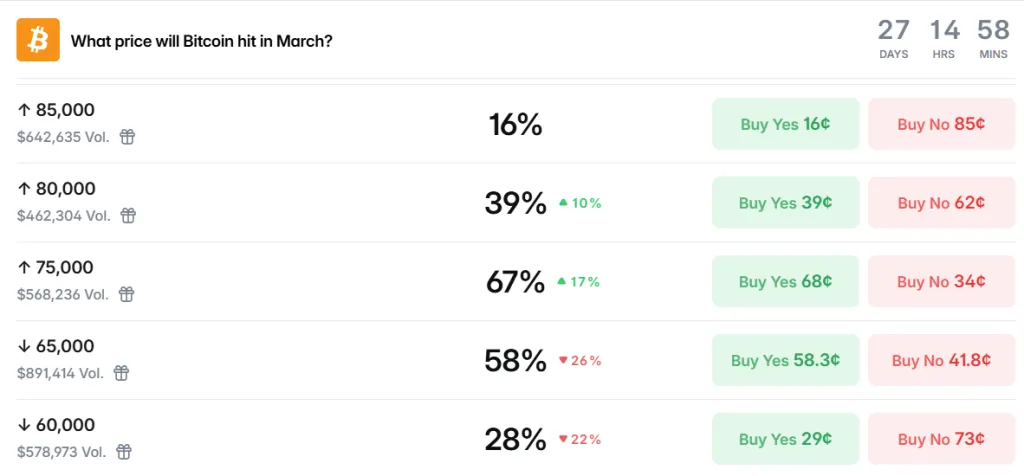Click the gift icon beside $891,414 Vol.
Viewport: 1024px width, 476px height.
point(121,373)
